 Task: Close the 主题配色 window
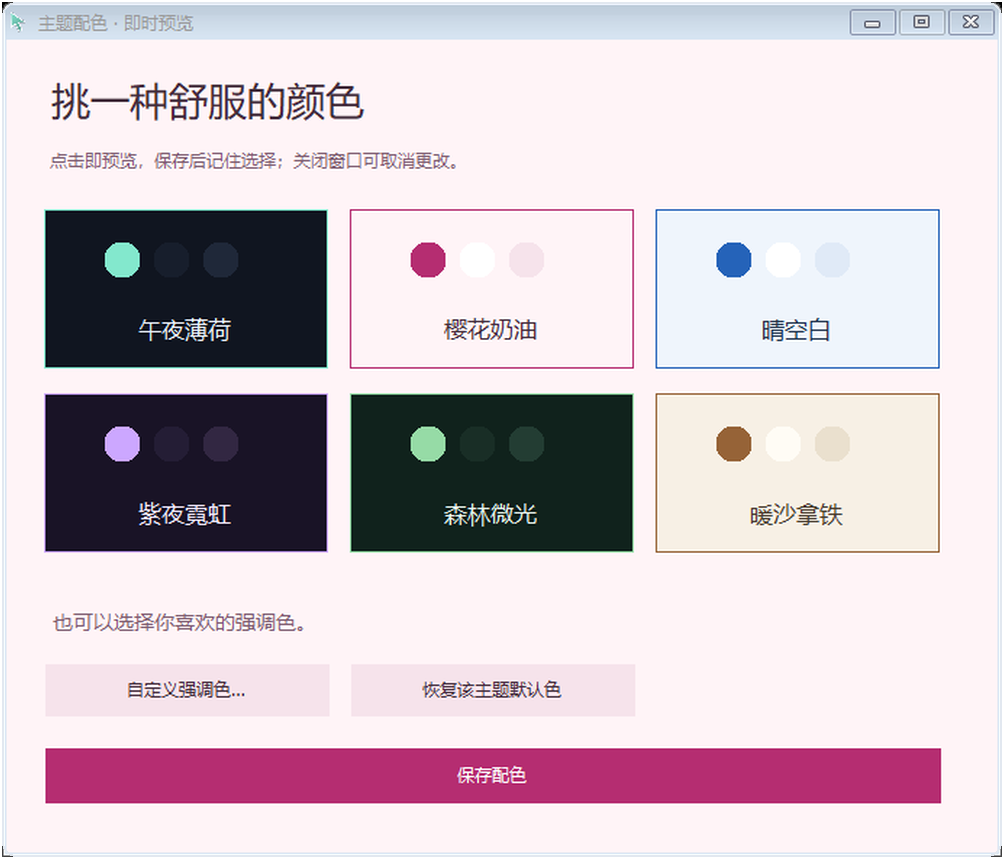coord(971,22)
